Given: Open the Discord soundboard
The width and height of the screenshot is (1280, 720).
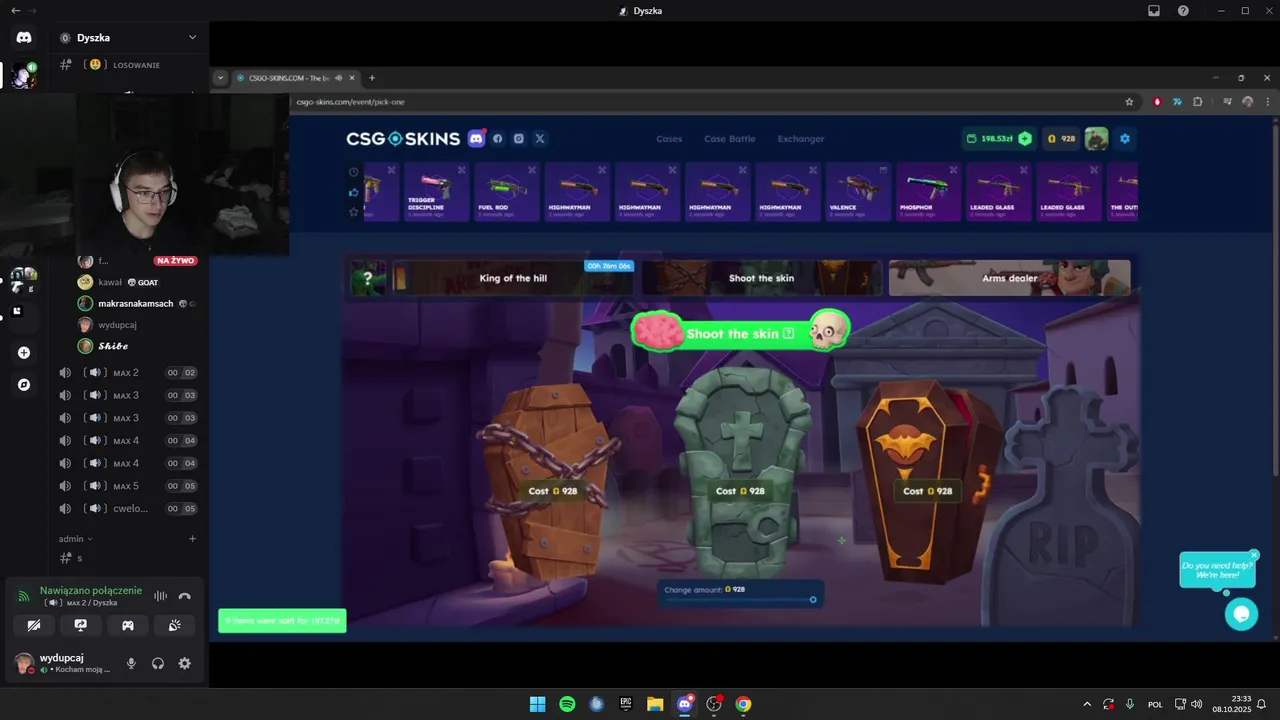Looking at the screenshot, I should tap(174, 625).
